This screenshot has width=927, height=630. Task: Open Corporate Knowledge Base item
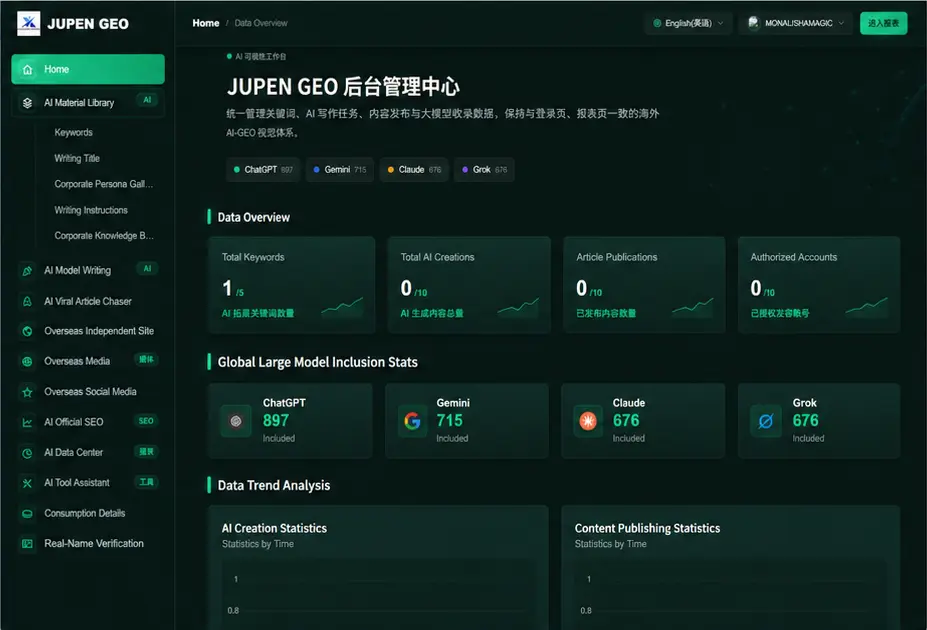tap(103, 236)
